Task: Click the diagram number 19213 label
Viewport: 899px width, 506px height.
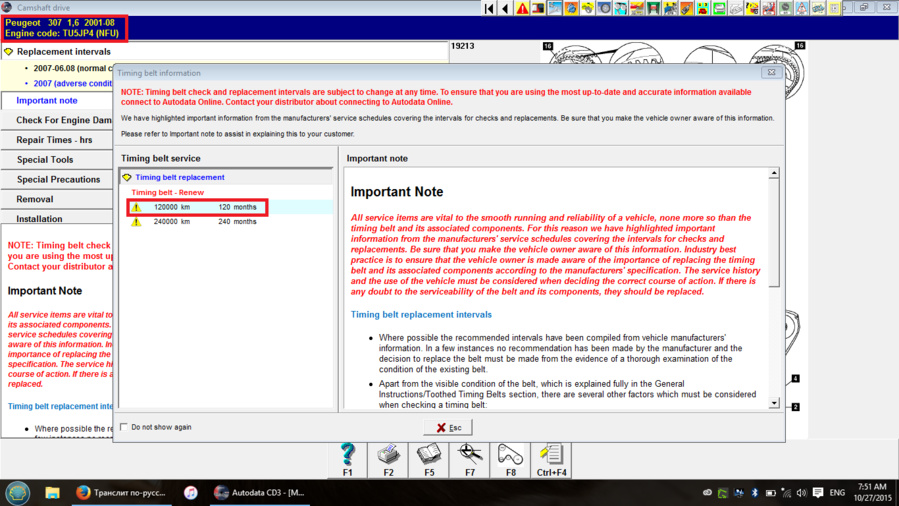Action: 462,46
